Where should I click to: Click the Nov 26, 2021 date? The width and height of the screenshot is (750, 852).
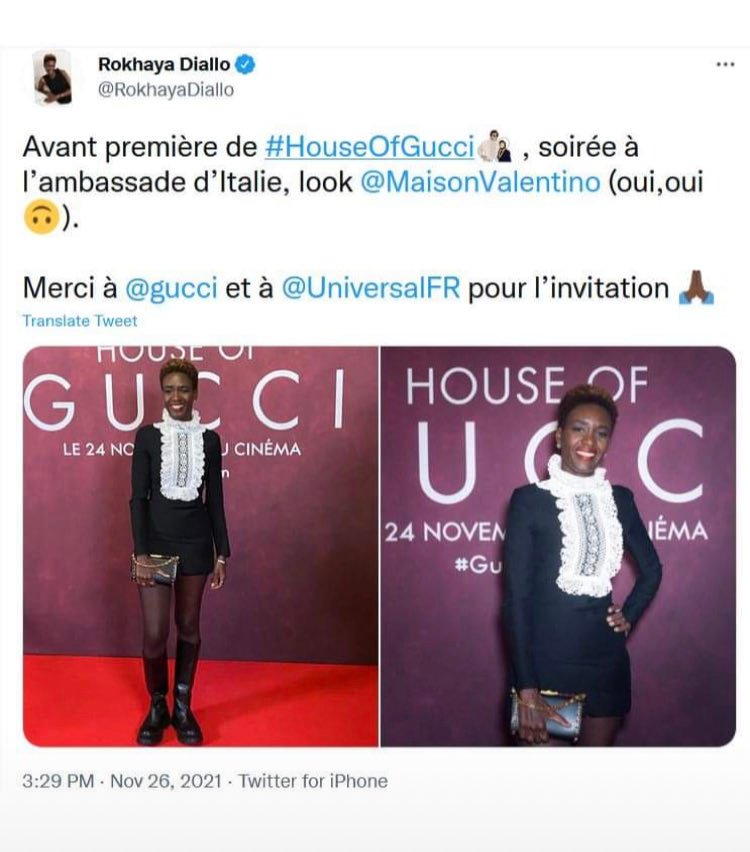pos(166,781)
